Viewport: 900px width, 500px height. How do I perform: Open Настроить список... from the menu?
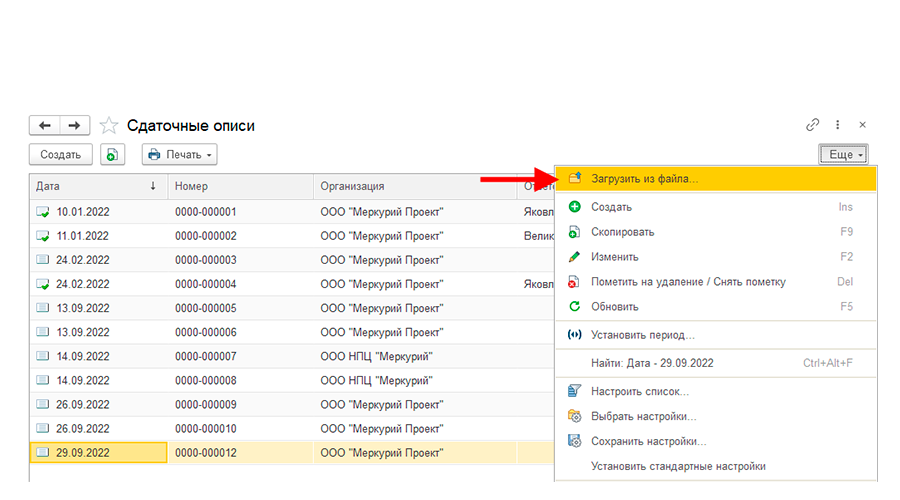(715, 392)
